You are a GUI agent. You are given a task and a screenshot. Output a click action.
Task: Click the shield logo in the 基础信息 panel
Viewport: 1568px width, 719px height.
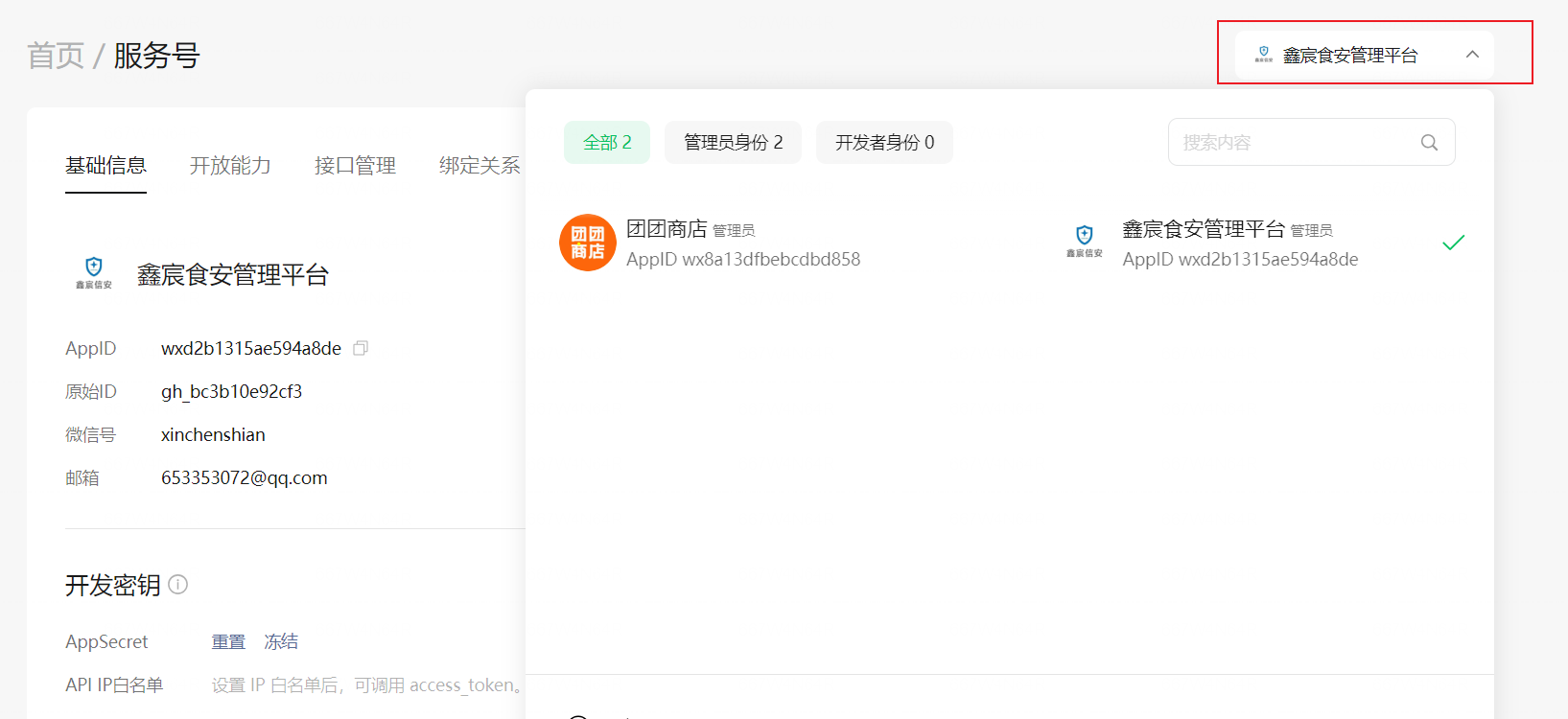tap(94, 272)
